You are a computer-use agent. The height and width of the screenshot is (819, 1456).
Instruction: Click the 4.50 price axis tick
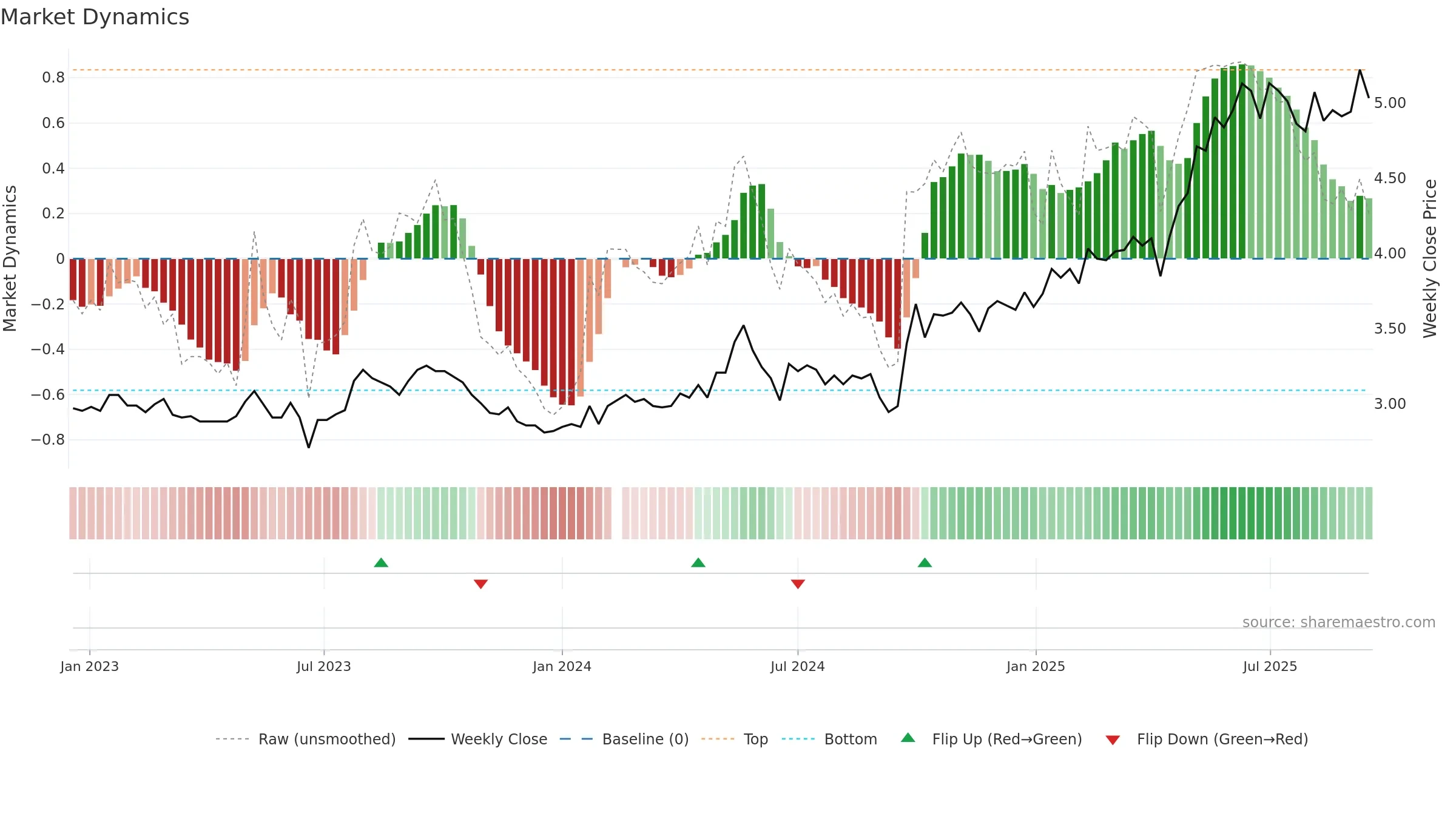tap(1390, 178)
